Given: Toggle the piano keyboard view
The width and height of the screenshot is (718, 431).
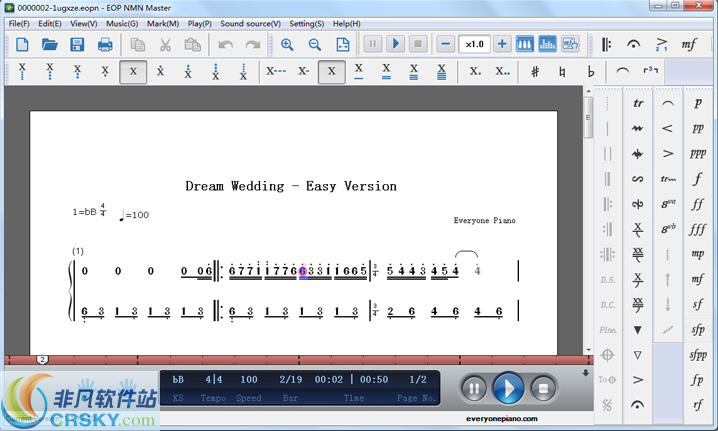Looking at the screenshot, I should [524, 44].
